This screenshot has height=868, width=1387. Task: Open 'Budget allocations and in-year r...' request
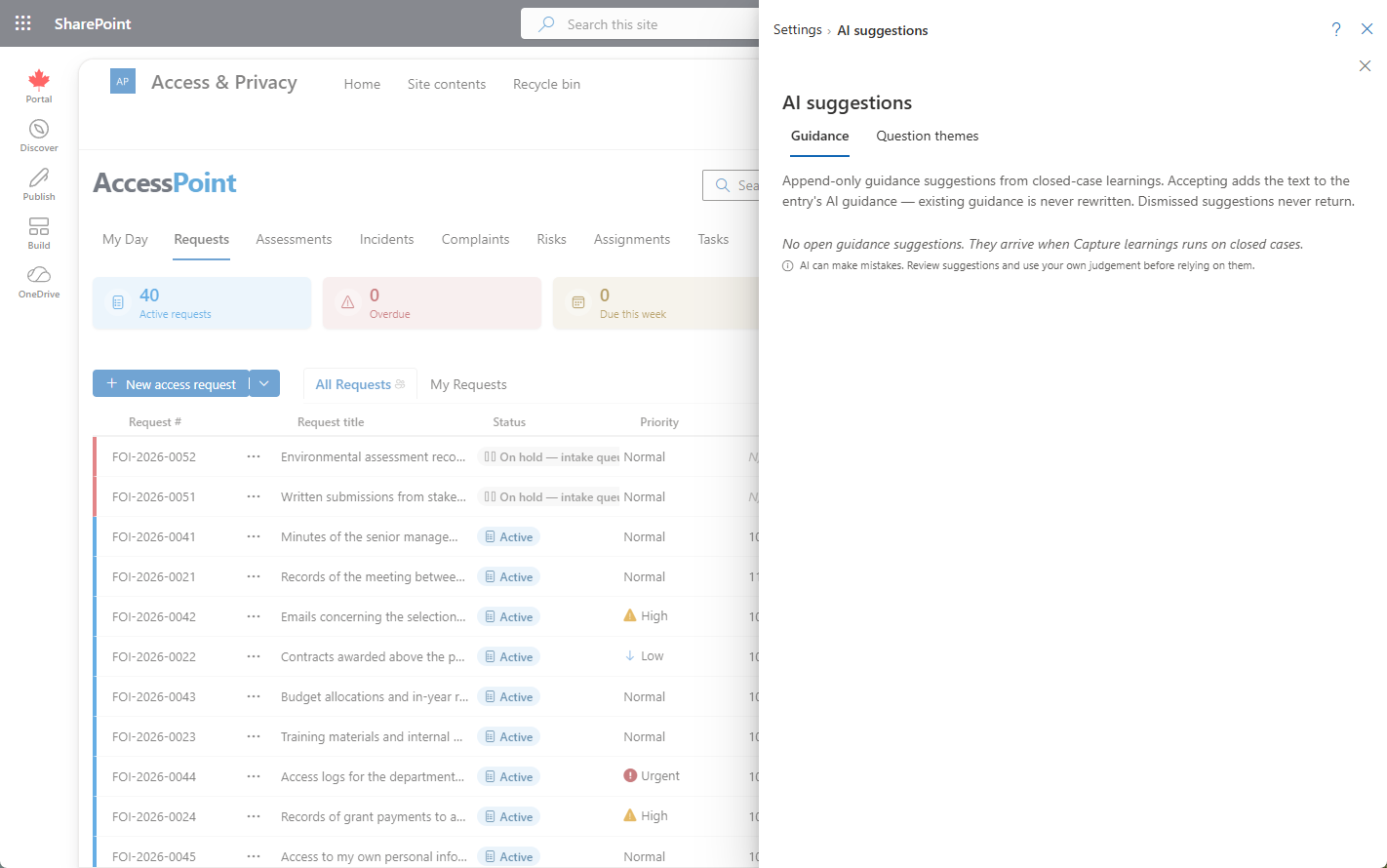tap(375, 696)
